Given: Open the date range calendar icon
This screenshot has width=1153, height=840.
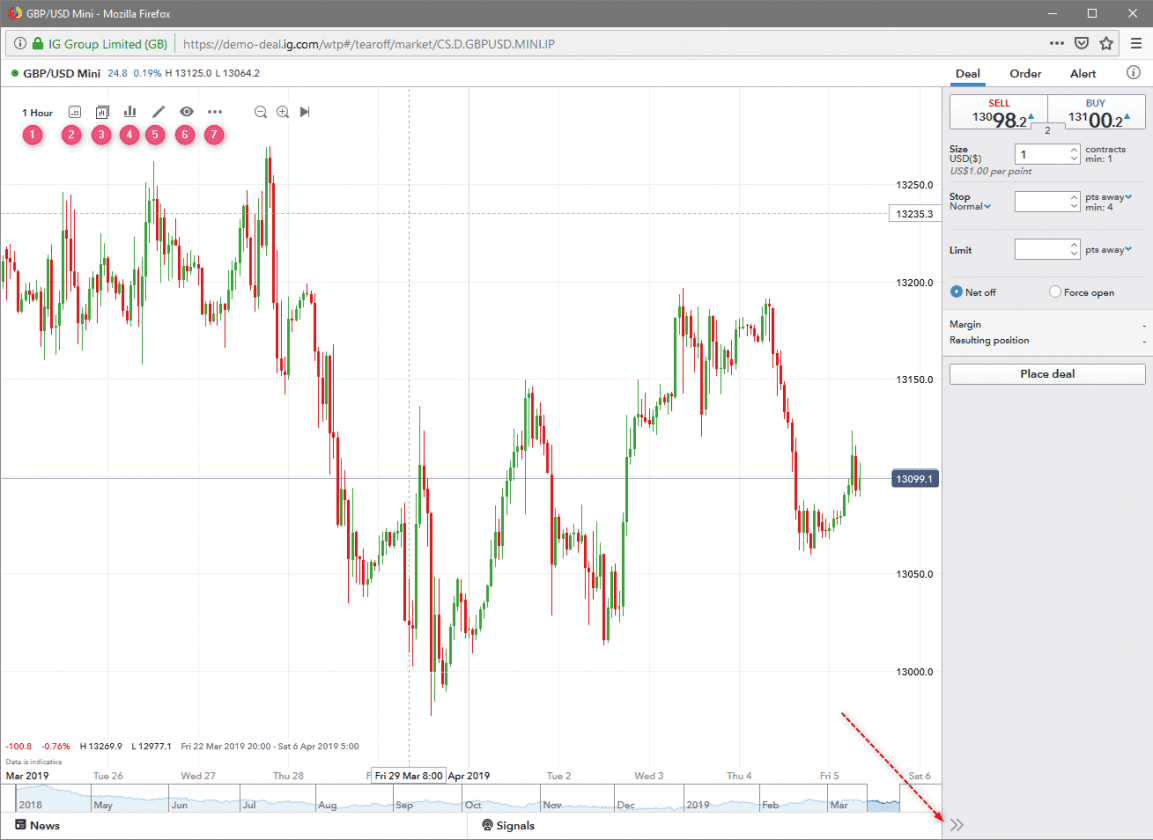Looking at the screenshot, I should point(73,112).
